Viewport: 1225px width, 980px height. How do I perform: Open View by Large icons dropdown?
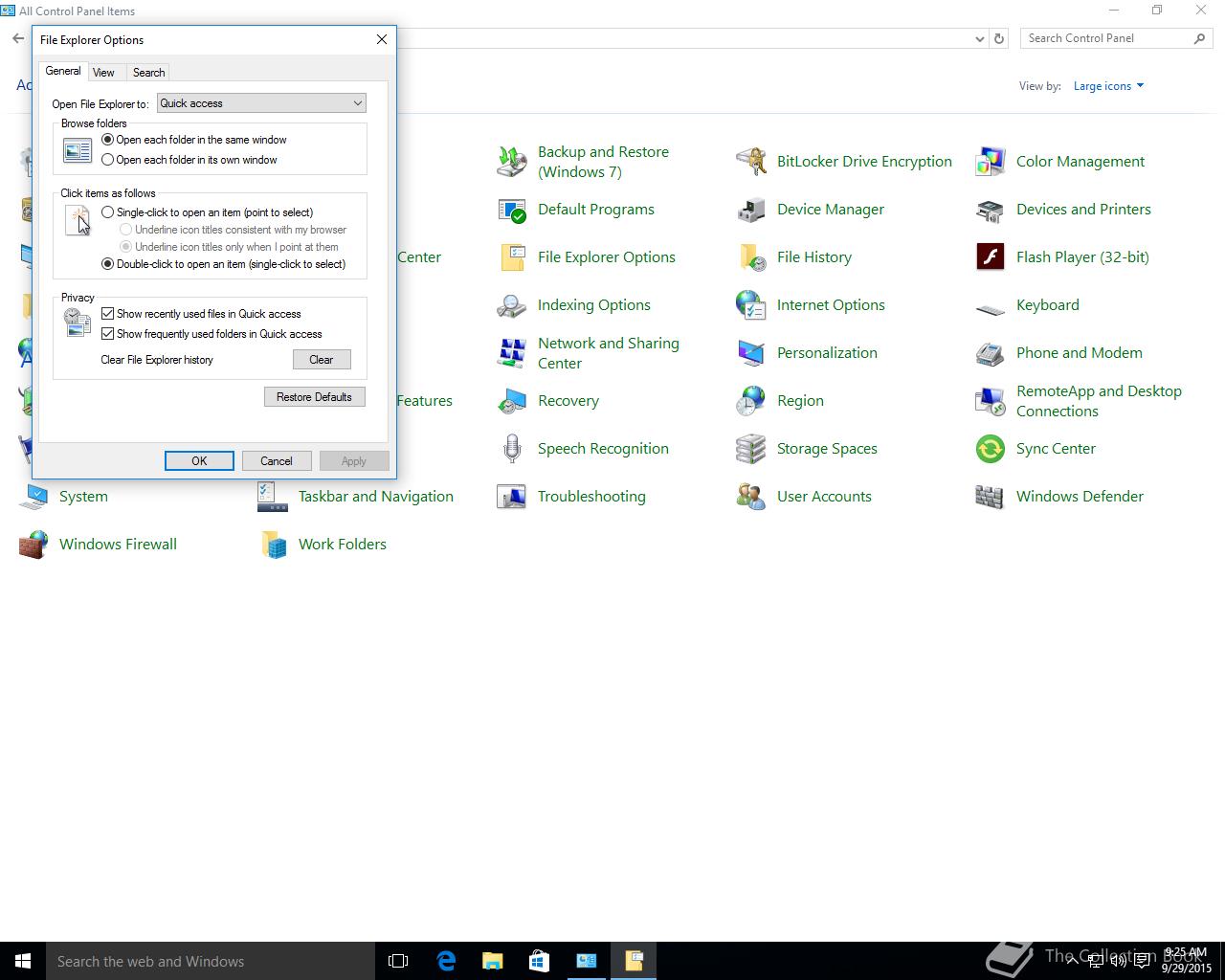1108,86
